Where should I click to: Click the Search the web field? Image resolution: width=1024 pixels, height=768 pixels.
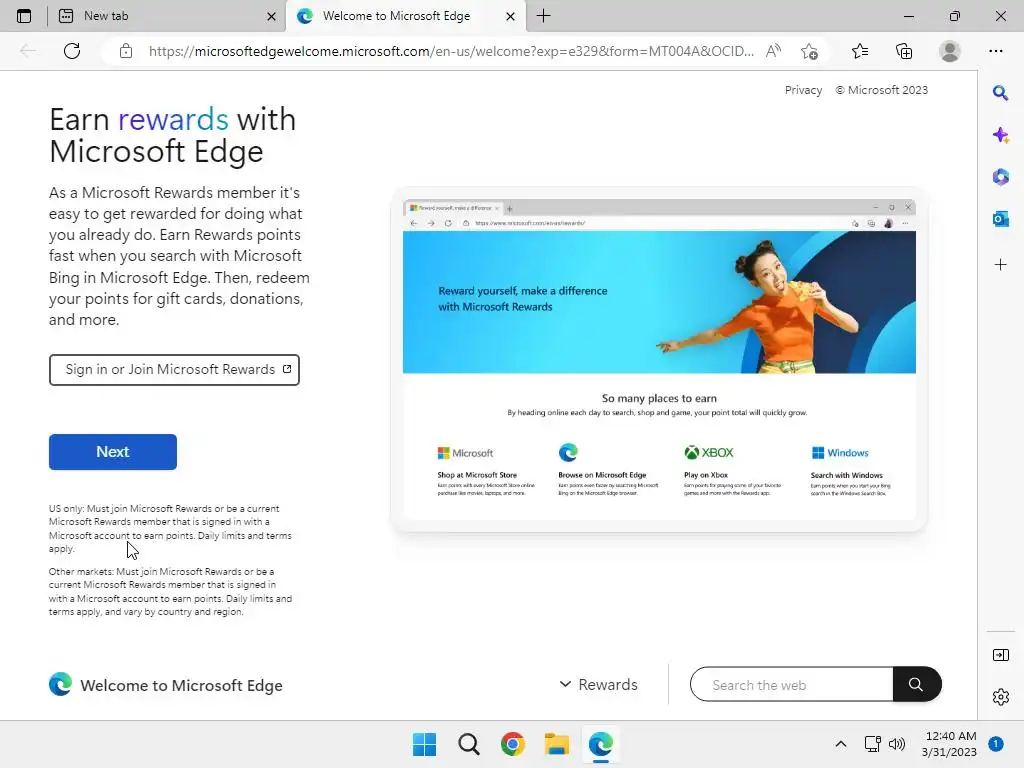(x=792, y=684)
